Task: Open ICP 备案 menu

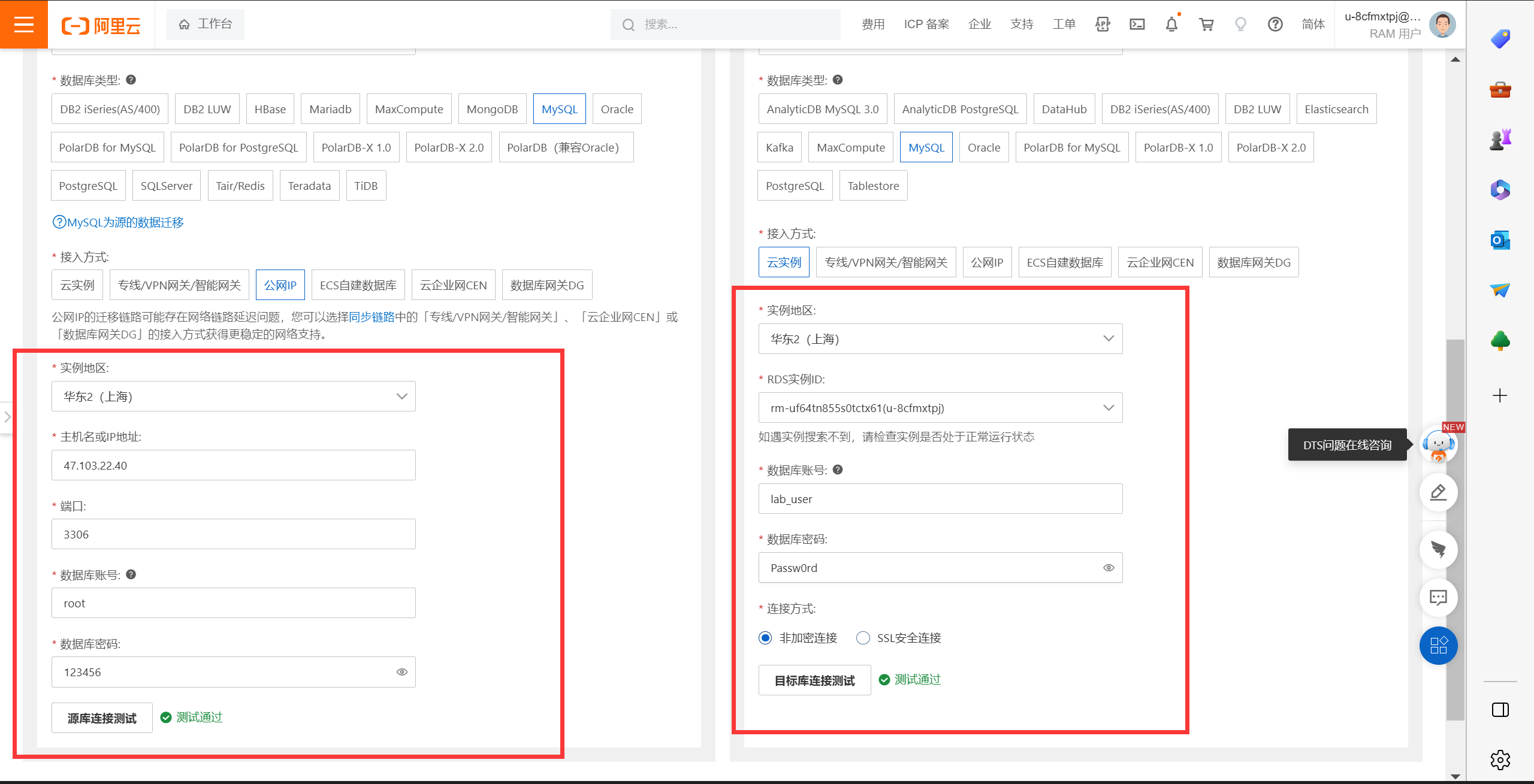Action: [x=926, y=25]
